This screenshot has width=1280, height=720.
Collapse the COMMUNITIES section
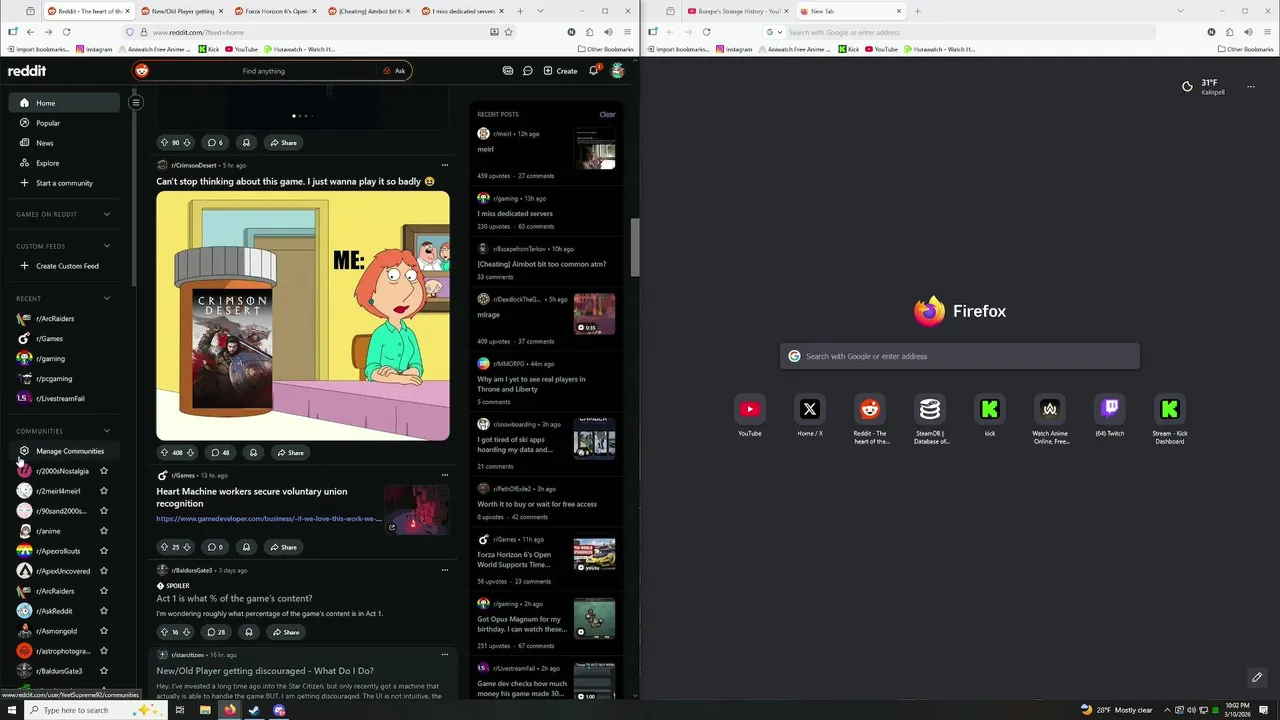click(107, 431)
